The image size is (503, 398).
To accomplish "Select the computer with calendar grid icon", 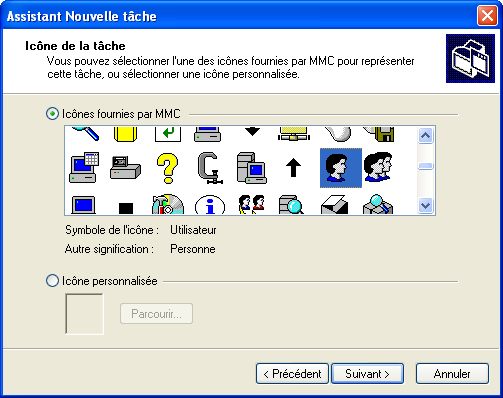I will pos(84,168).
